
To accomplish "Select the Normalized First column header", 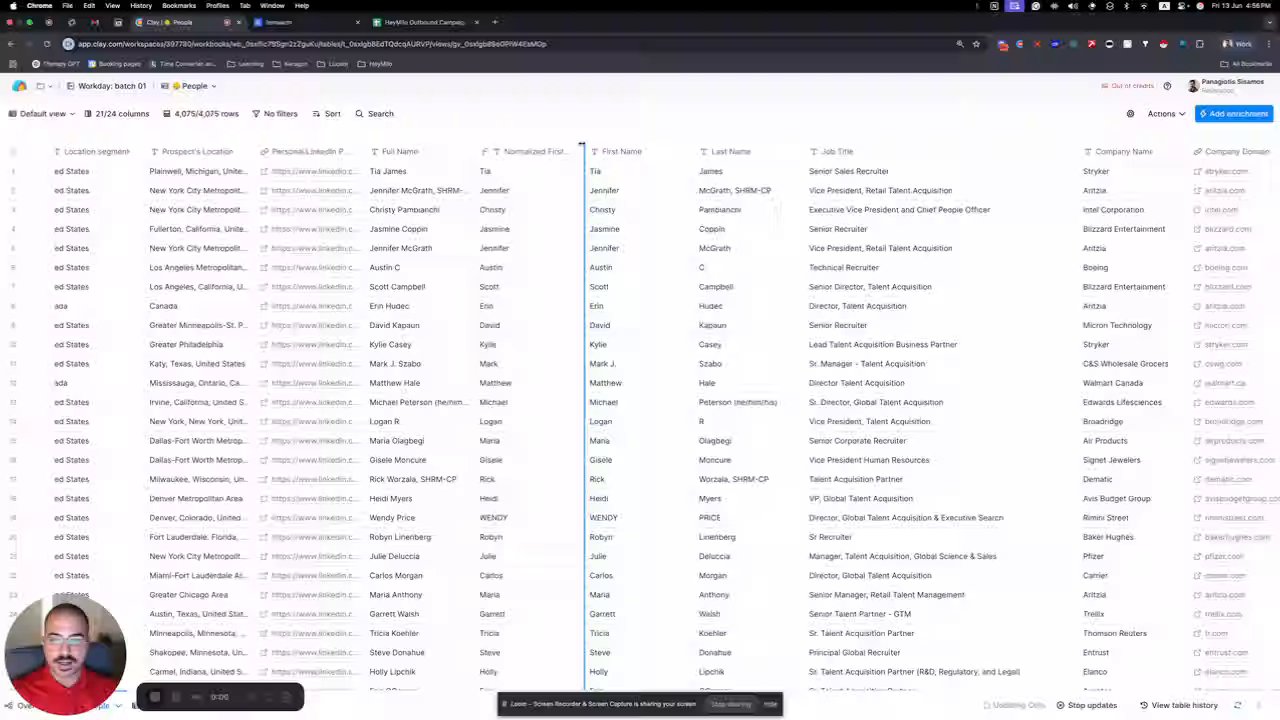I will [523, 152].
